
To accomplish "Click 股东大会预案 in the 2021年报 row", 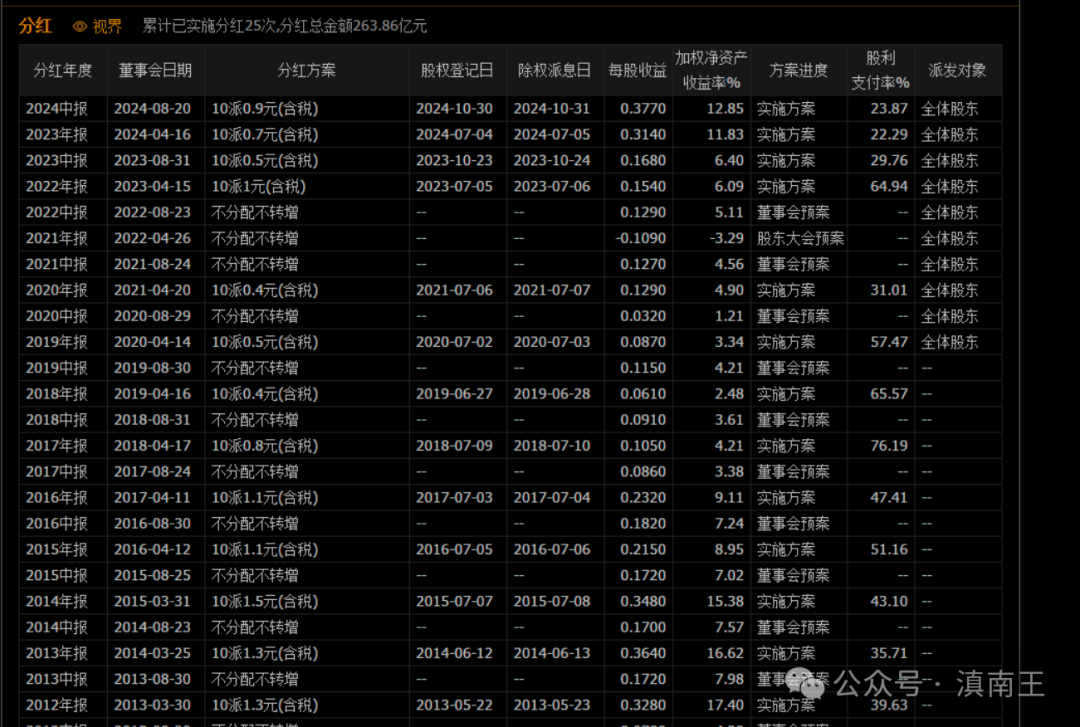I will 800,238.
